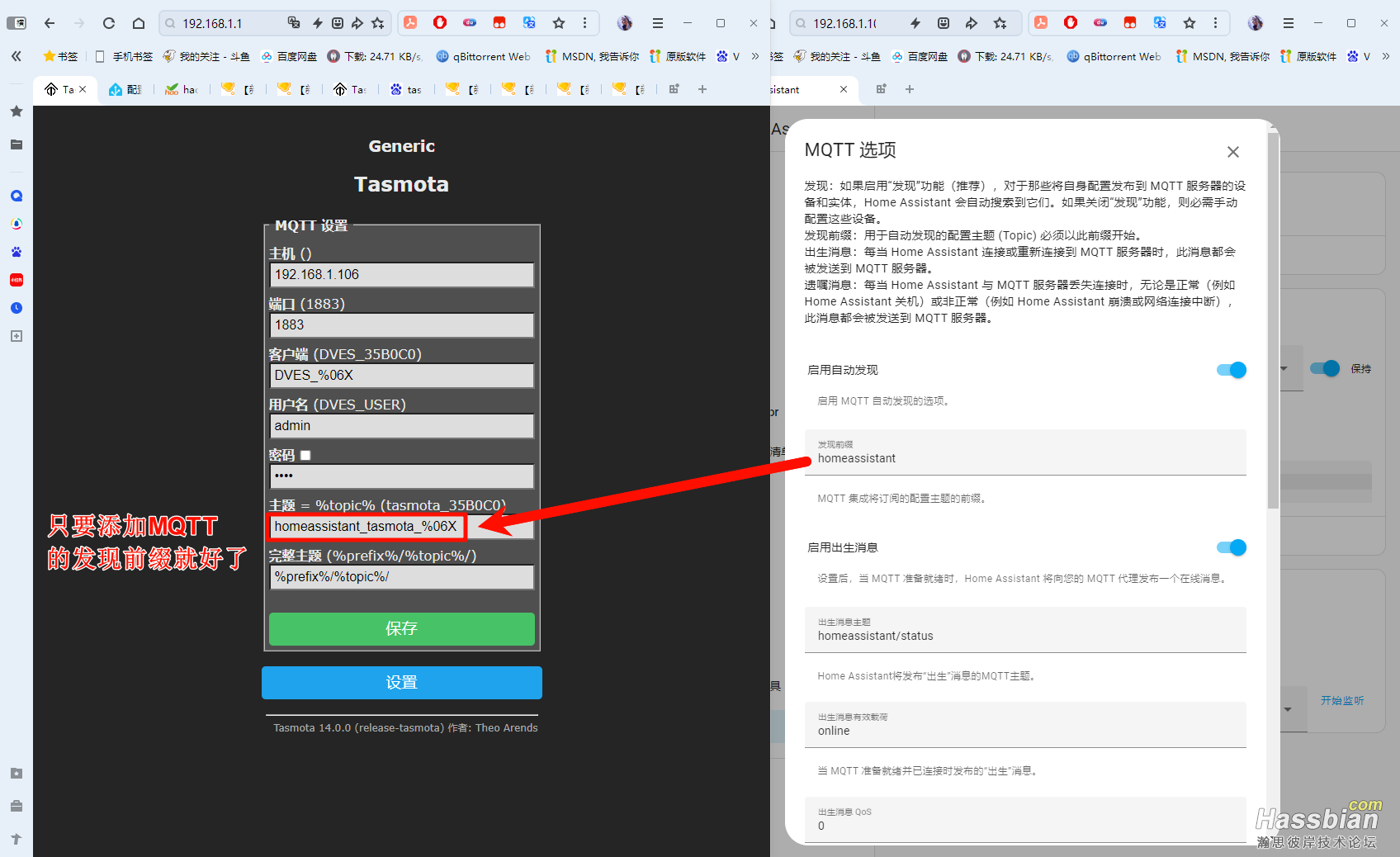The height and width of the screenshot is (857, 1400).
Task: Toggle 启用出生消息 switch
Action: [x=1232, y=547]
